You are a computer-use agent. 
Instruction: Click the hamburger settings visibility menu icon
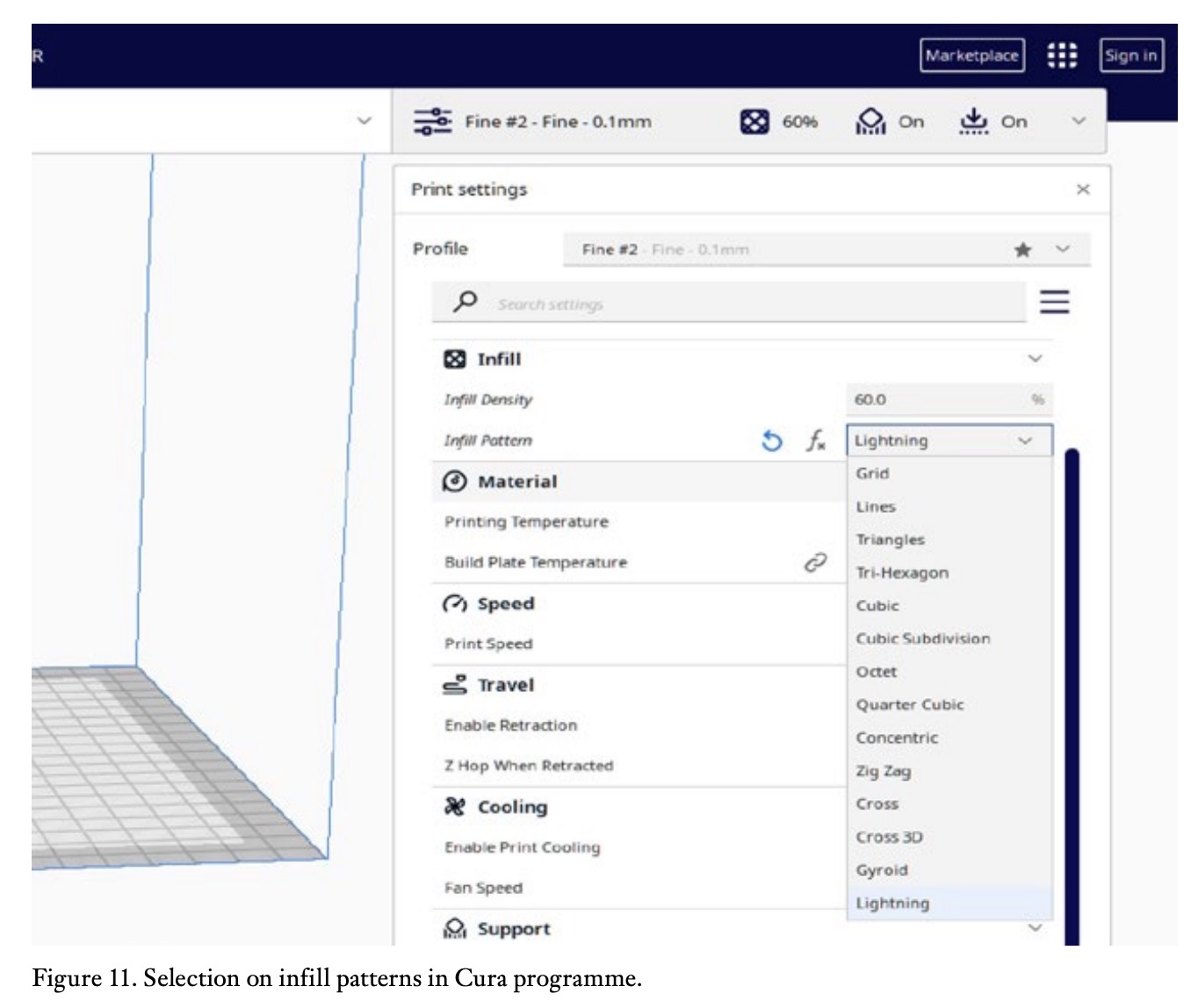coord(1054,302)
